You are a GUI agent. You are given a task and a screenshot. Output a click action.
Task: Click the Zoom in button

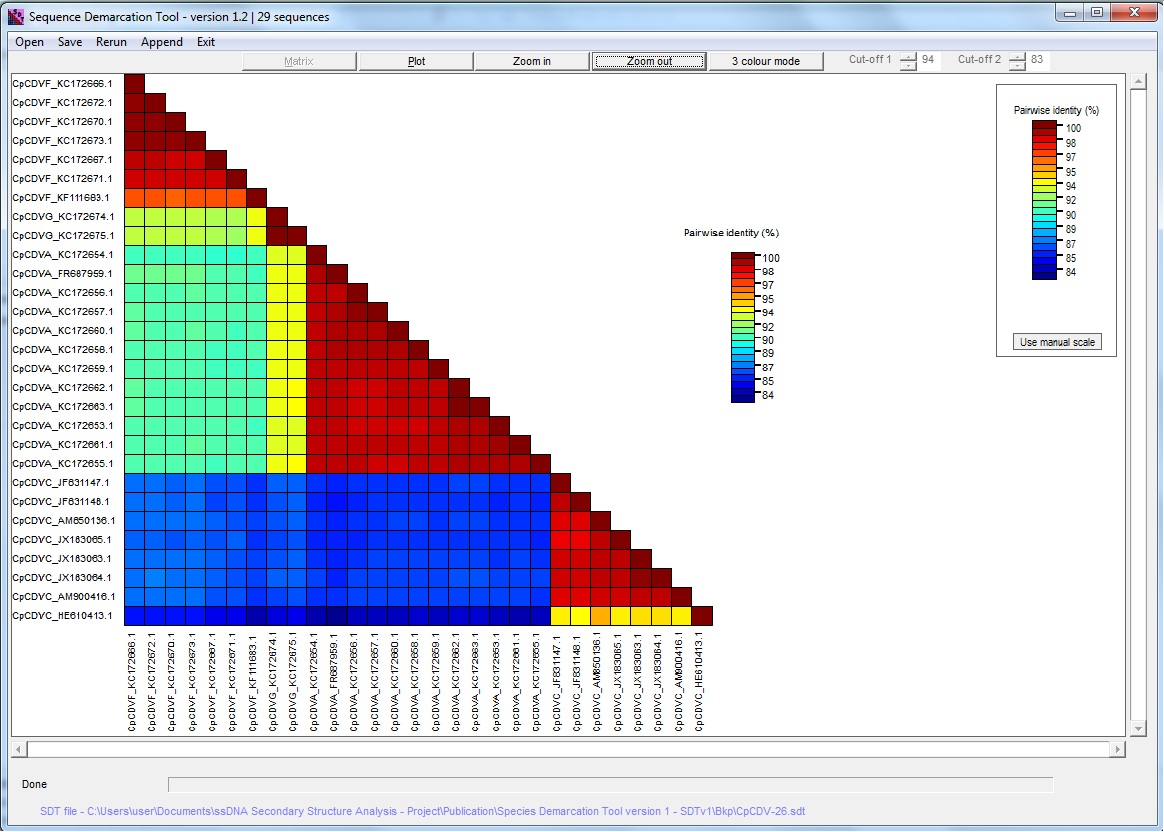532,61
